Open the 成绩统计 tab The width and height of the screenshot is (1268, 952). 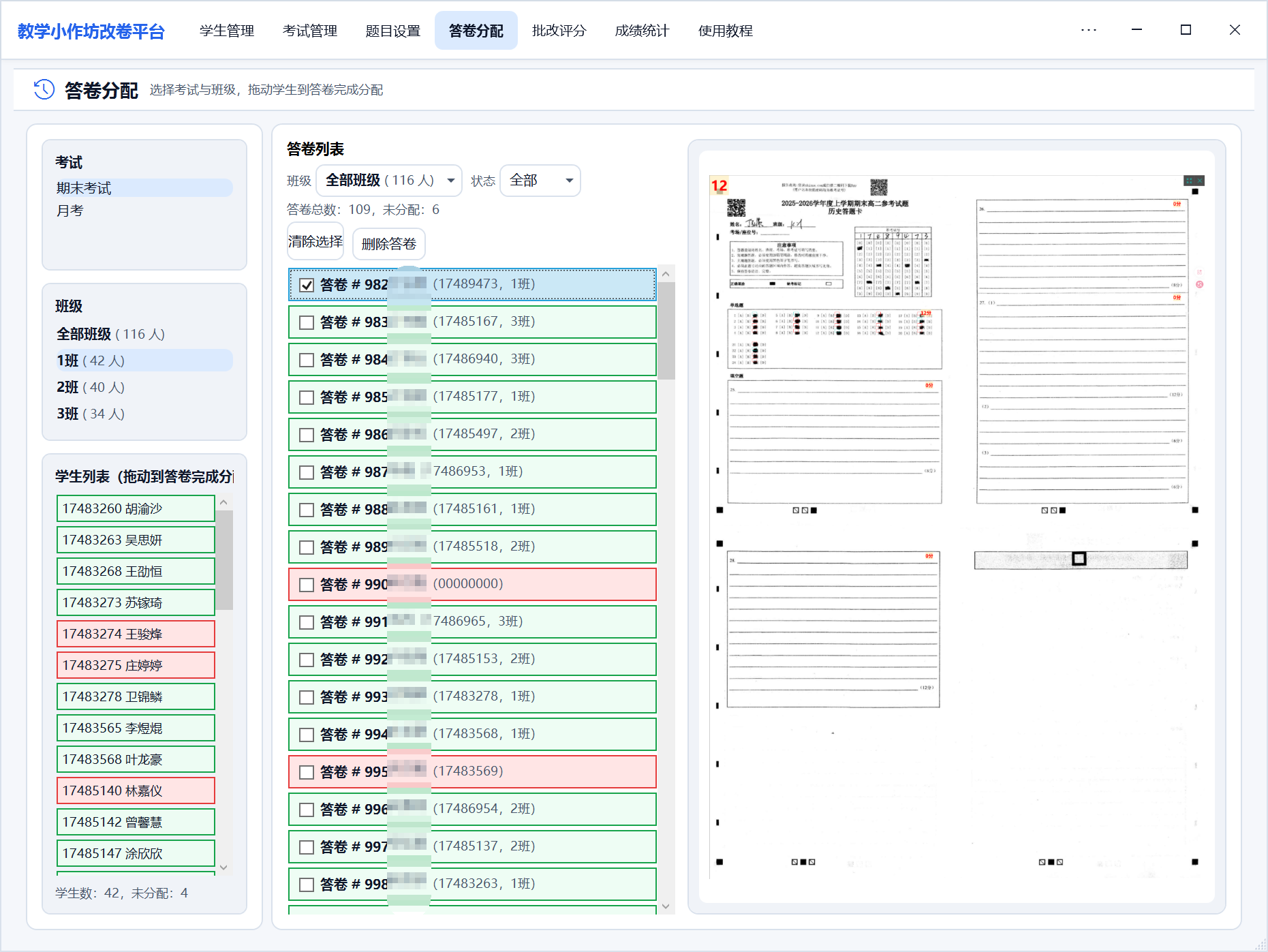click(641, 31)
